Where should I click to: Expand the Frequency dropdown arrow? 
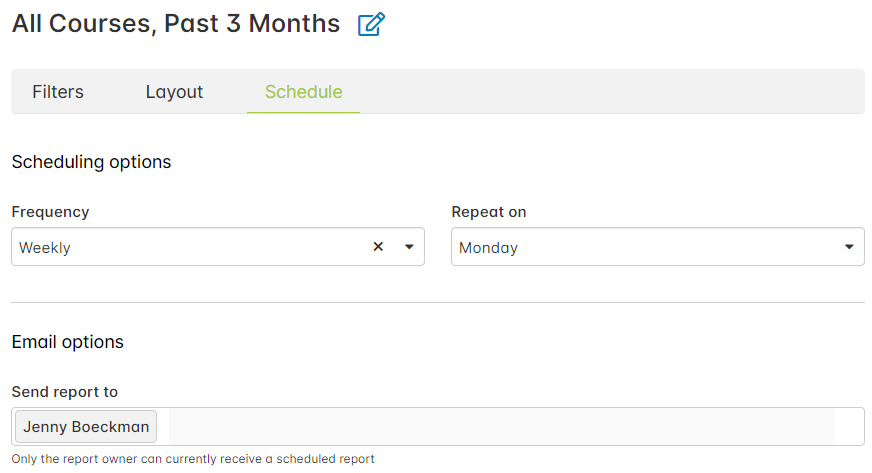pyautogui.click(x=409, y=247)
